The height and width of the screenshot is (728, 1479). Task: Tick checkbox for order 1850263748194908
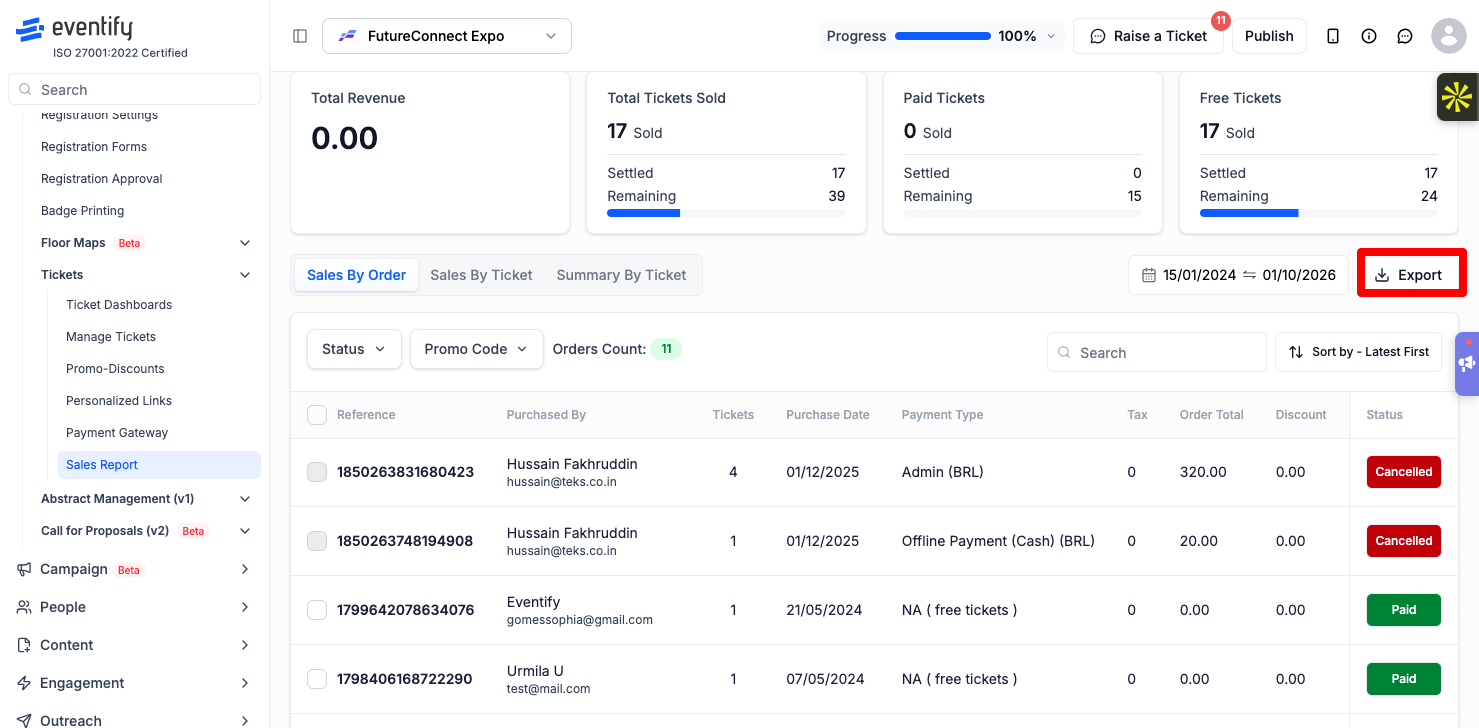click(x=317, y=541)
